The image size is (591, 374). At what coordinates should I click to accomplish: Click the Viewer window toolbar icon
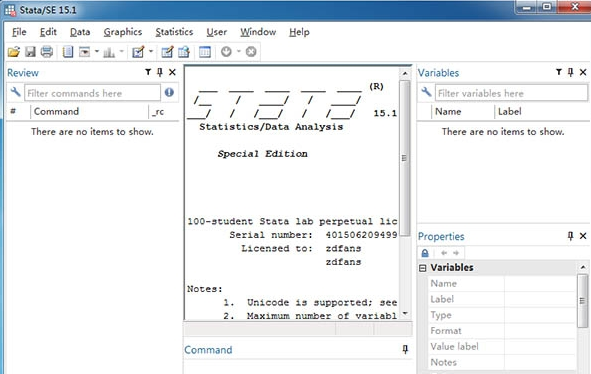point(84,52)
